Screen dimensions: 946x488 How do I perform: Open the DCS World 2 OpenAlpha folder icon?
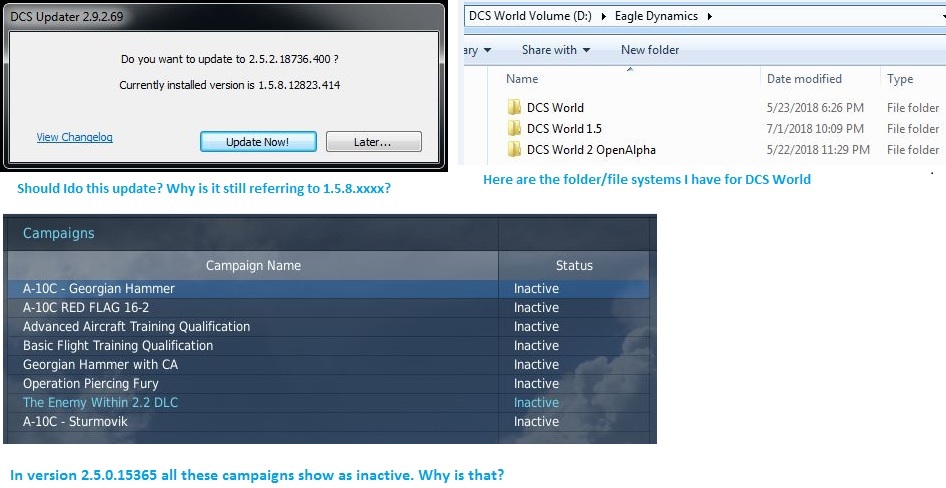(x=514, y=150)
